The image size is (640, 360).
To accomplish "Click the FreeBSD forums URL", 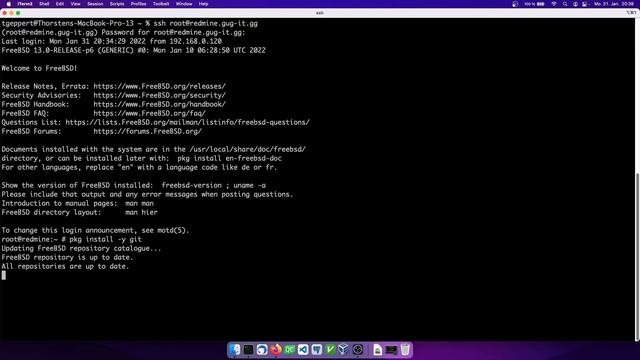I will coord(147,131).
